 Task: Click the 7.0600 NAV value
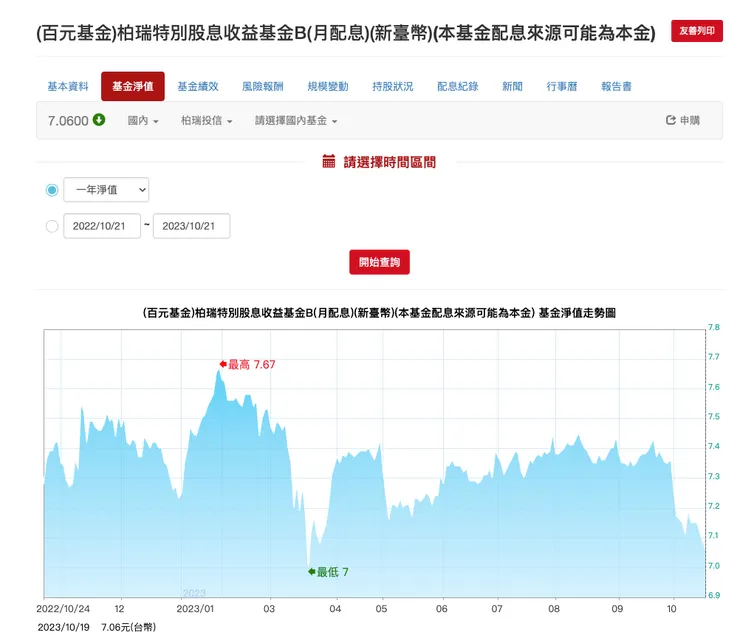tap(68, 121)
